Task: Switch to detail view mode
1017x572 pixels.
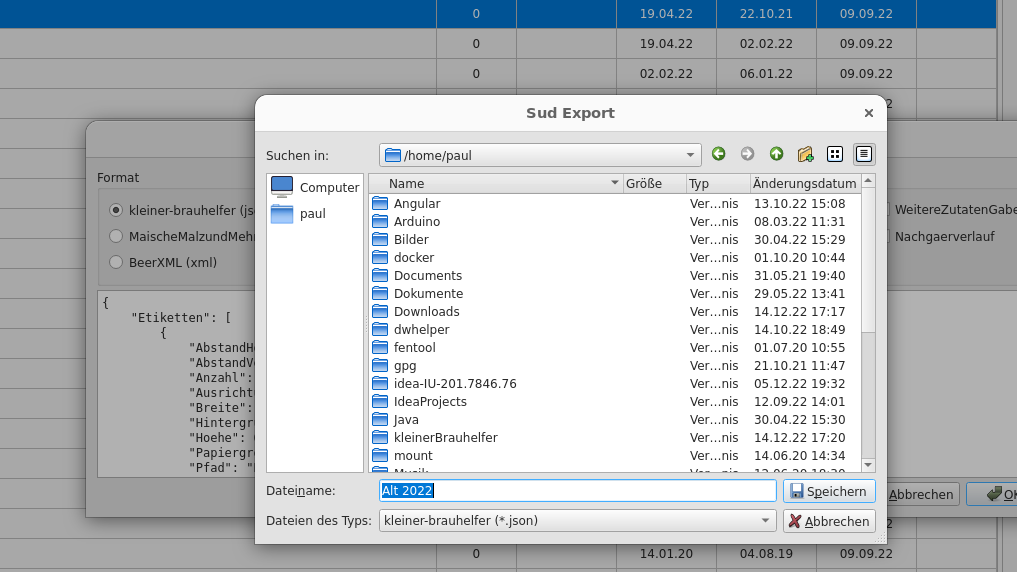Action: (x=864, y=154)
